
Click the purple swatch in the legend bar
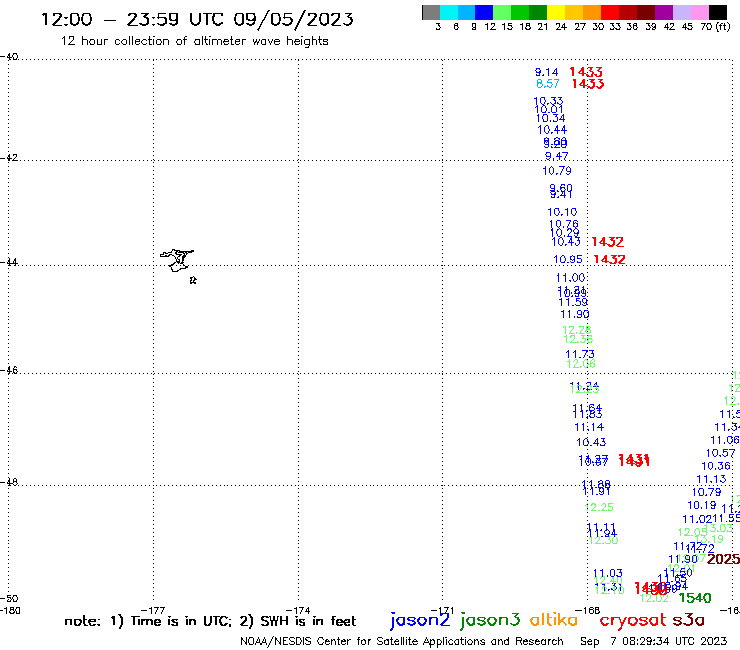click(664, 12)
